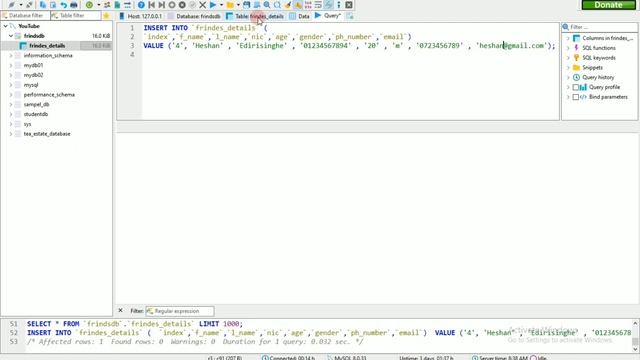Open the load SQL file dropdown arrow

238,5
